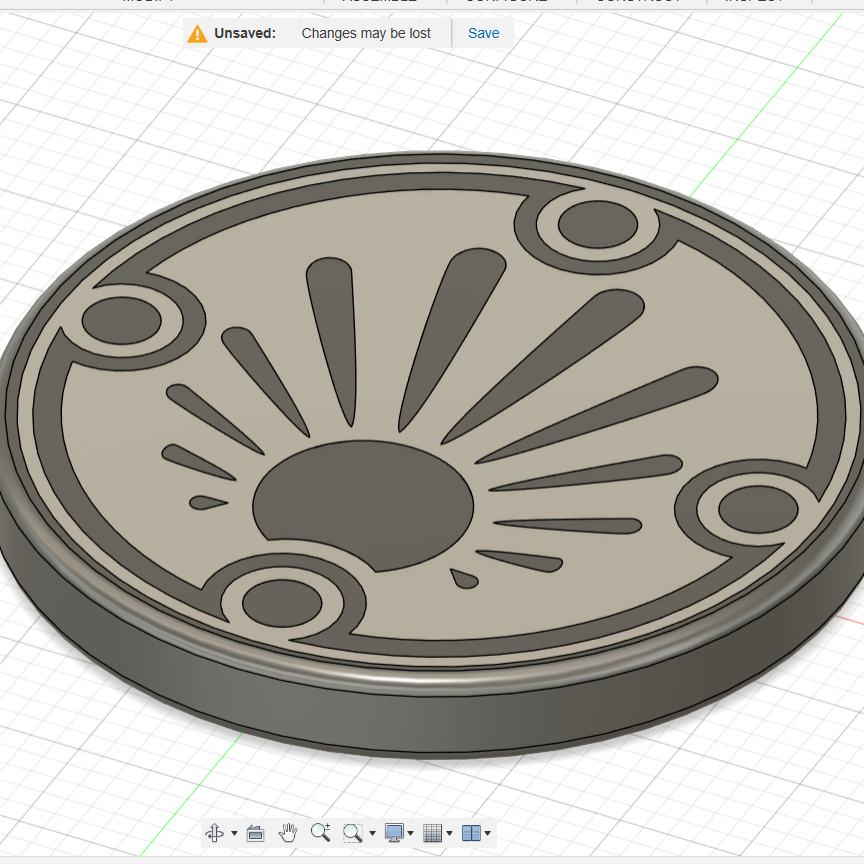Click the Save link in the unsaved notice
864x864 pixels.
click(x=483, y=33)
